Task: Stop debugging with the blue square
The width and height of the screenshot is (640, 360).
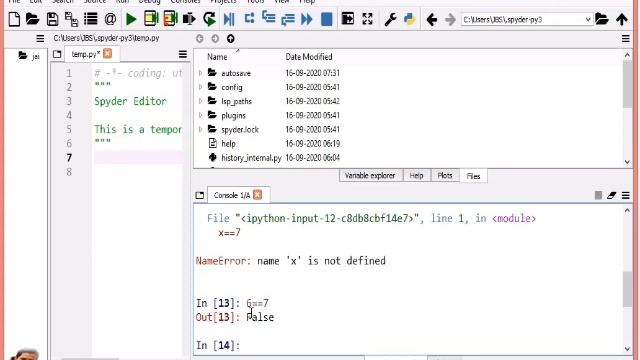Action: pyautogui.click(x=327, y=19)
